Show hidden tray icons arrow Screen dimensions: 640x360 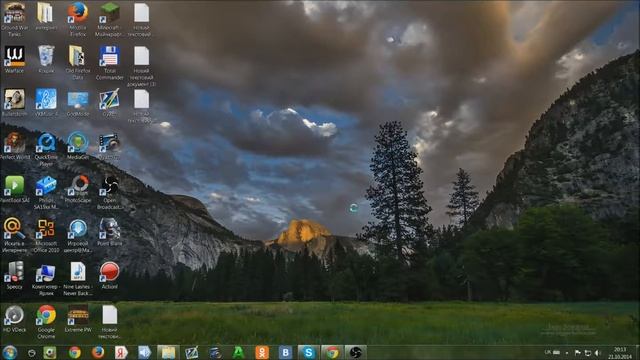(x=567, y=353)
